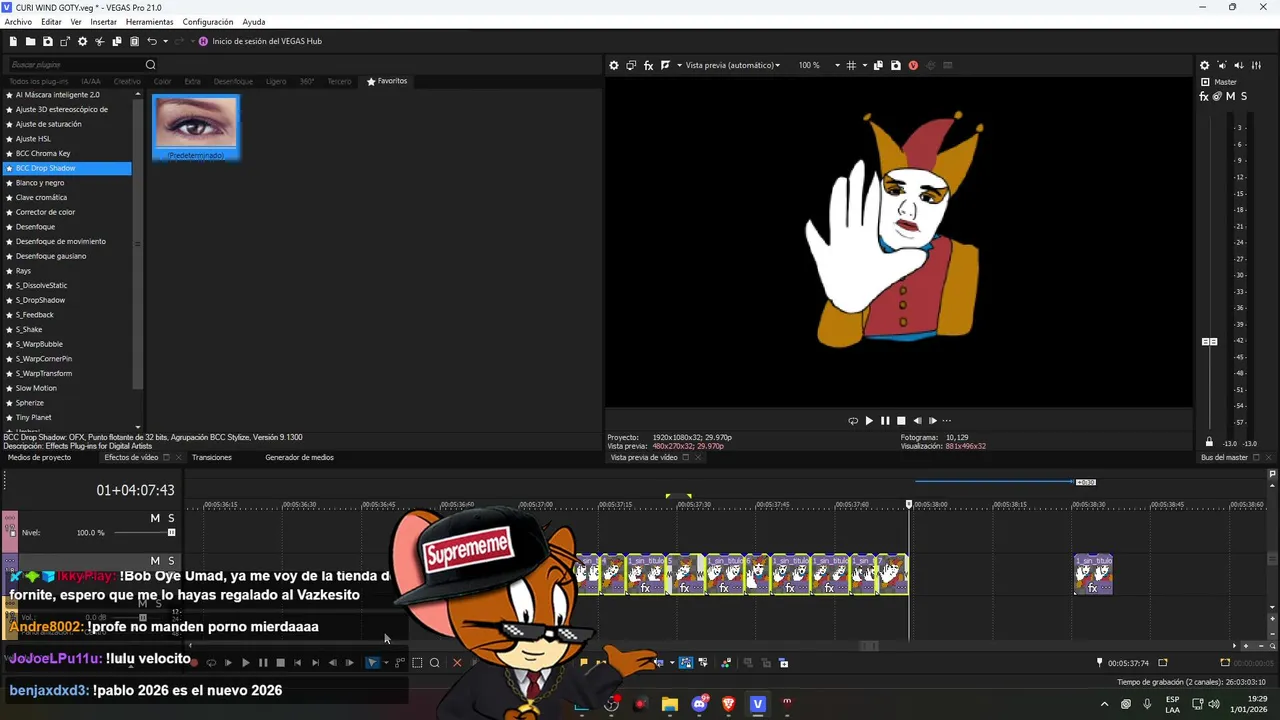This screenshot has width=1280, height=720.
Task: Open the Herramientas menu
Action: click(x=149, y=22)
